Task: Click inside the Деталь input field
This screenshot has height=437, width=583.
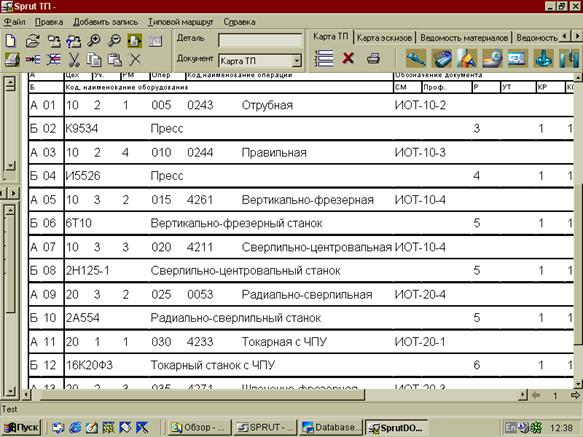Action: pos(260,40)
